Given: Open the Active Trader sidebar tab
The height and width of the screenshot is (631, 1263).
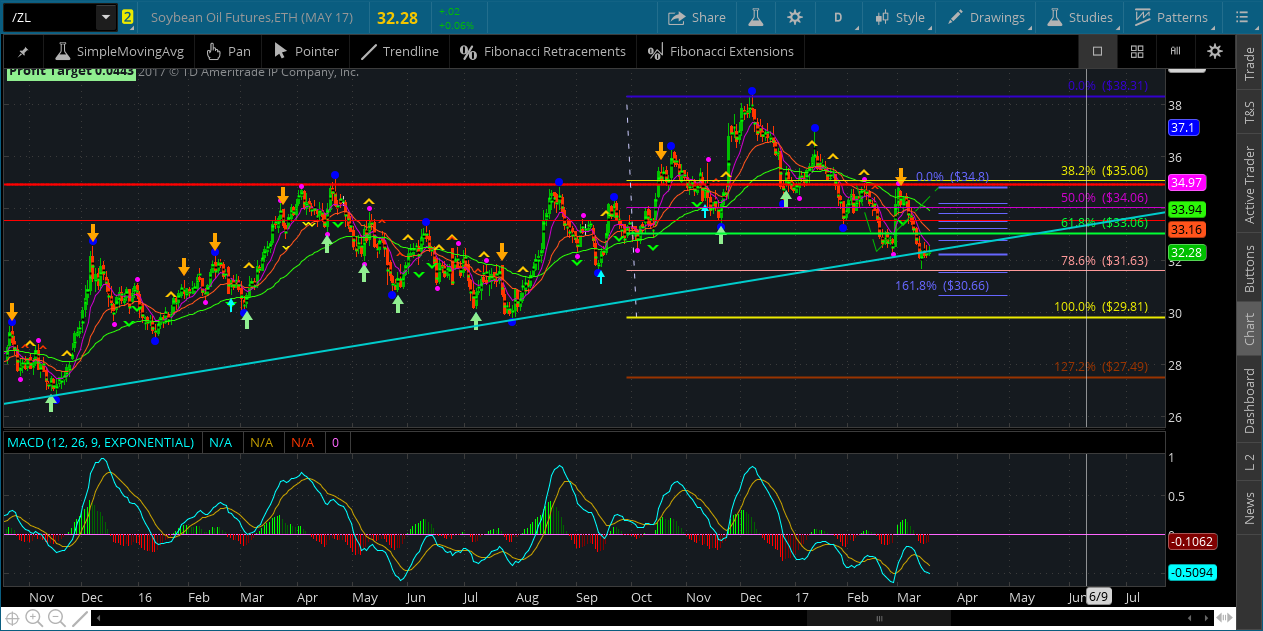Looking at the screenshot, I should (x=1249, y=184).
